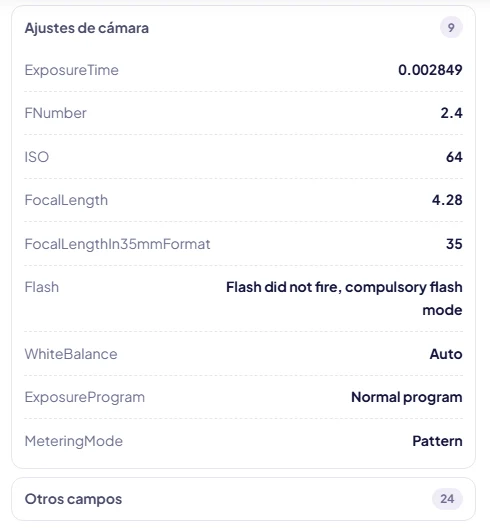Click the Normal program value
Viewport: 490px width, 530px height.
click(x=407, y=397)
